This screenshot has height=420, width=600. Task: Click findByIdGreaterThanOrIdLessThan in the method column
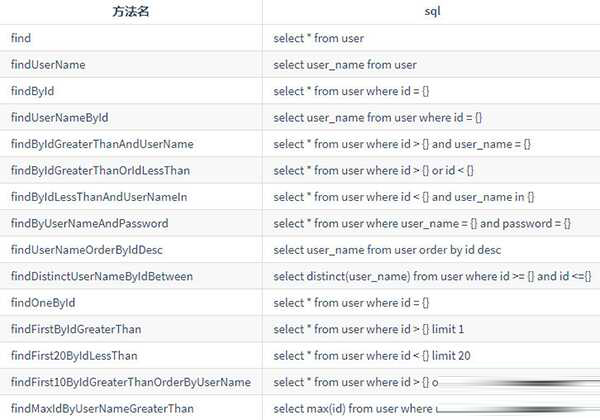click(100, 170)
